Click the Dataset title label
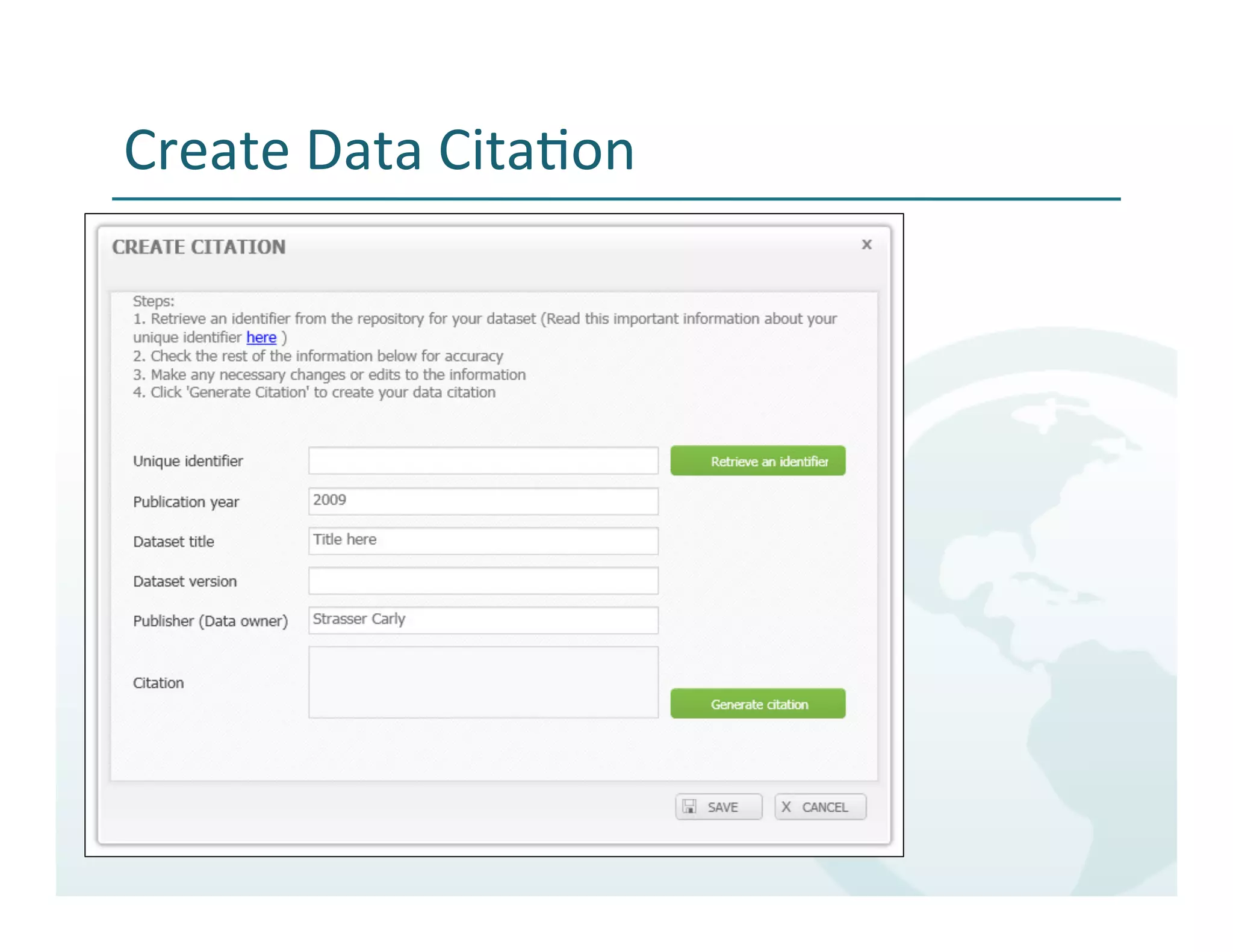The height and width of the screenshot is (952, 1233). click(173, 542)
